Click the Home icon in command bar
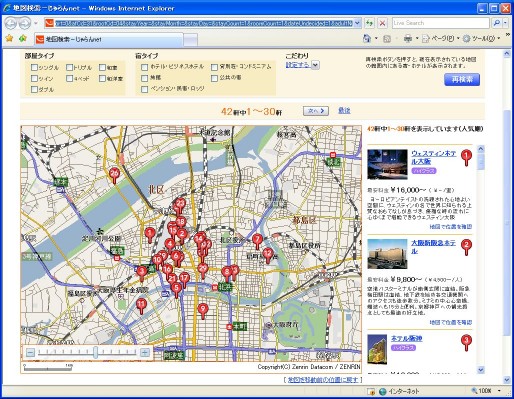514x399 pixels. [367, 39]
